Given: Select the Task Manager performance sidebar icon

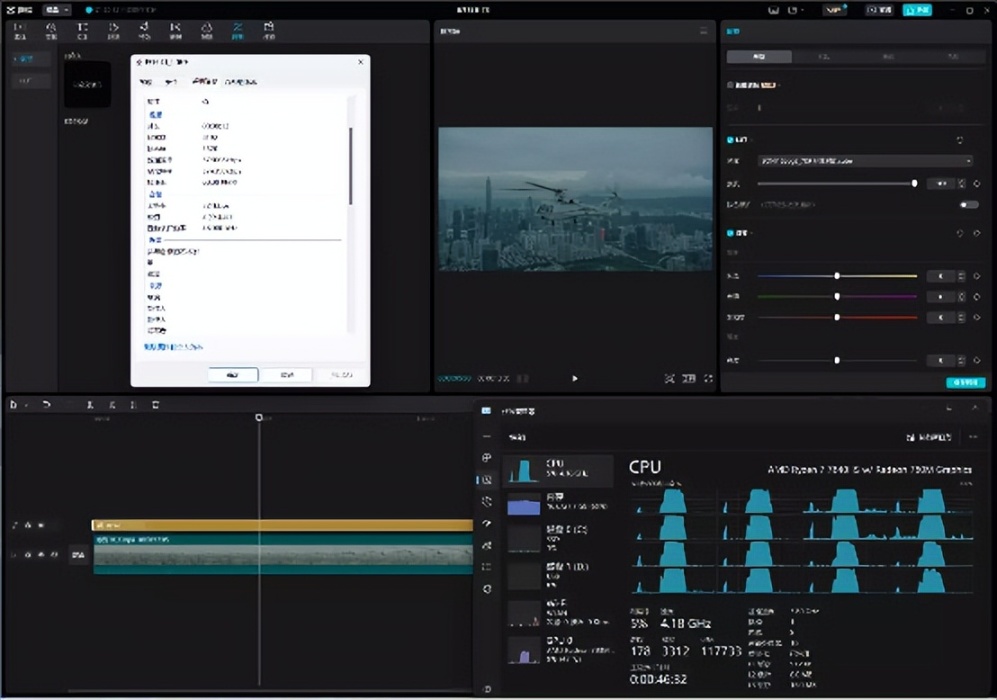Looking at the screenshot, I should pyautogui.click(x=486, y=480).
